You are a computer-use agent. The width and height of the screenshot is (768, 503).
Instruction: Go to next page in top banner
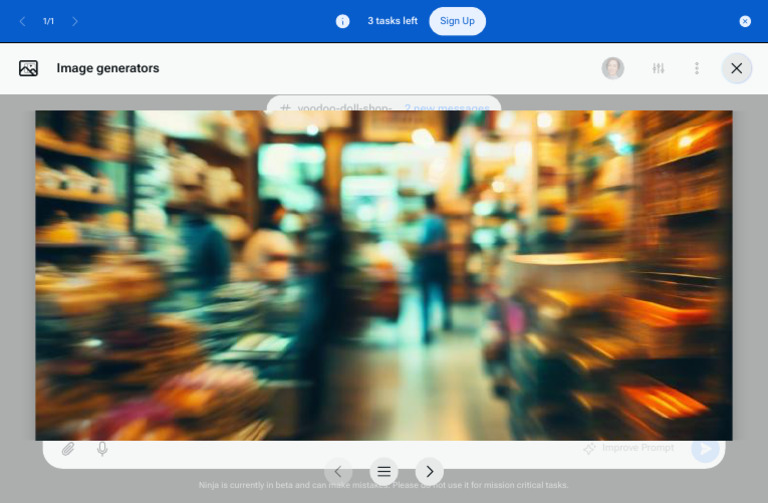(x=75, y=21)
